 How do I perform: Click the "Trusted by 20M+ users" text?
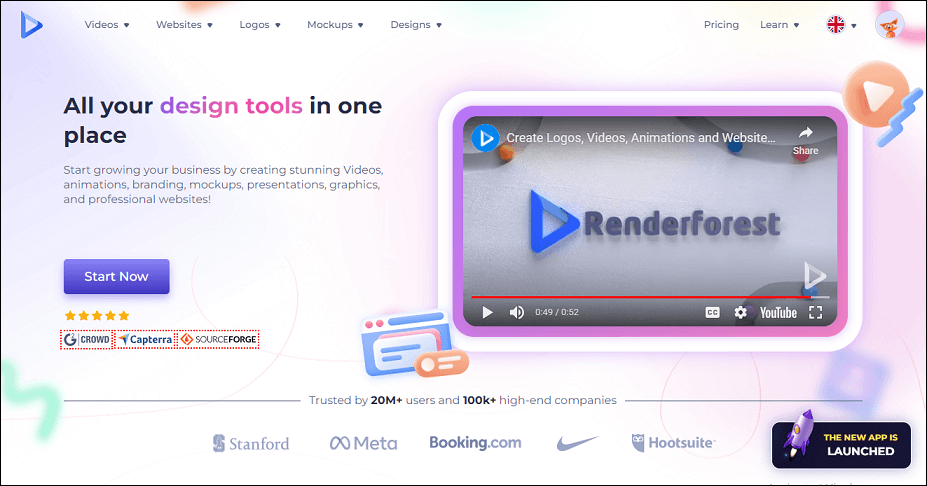click(462, 400)
